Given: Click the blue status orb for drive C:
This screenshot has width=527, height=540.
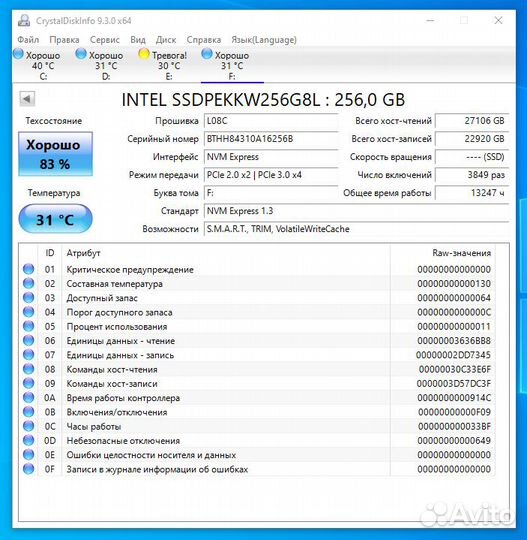Looking at the screenshot, I should pyautogui.click(x=18, y=54).
